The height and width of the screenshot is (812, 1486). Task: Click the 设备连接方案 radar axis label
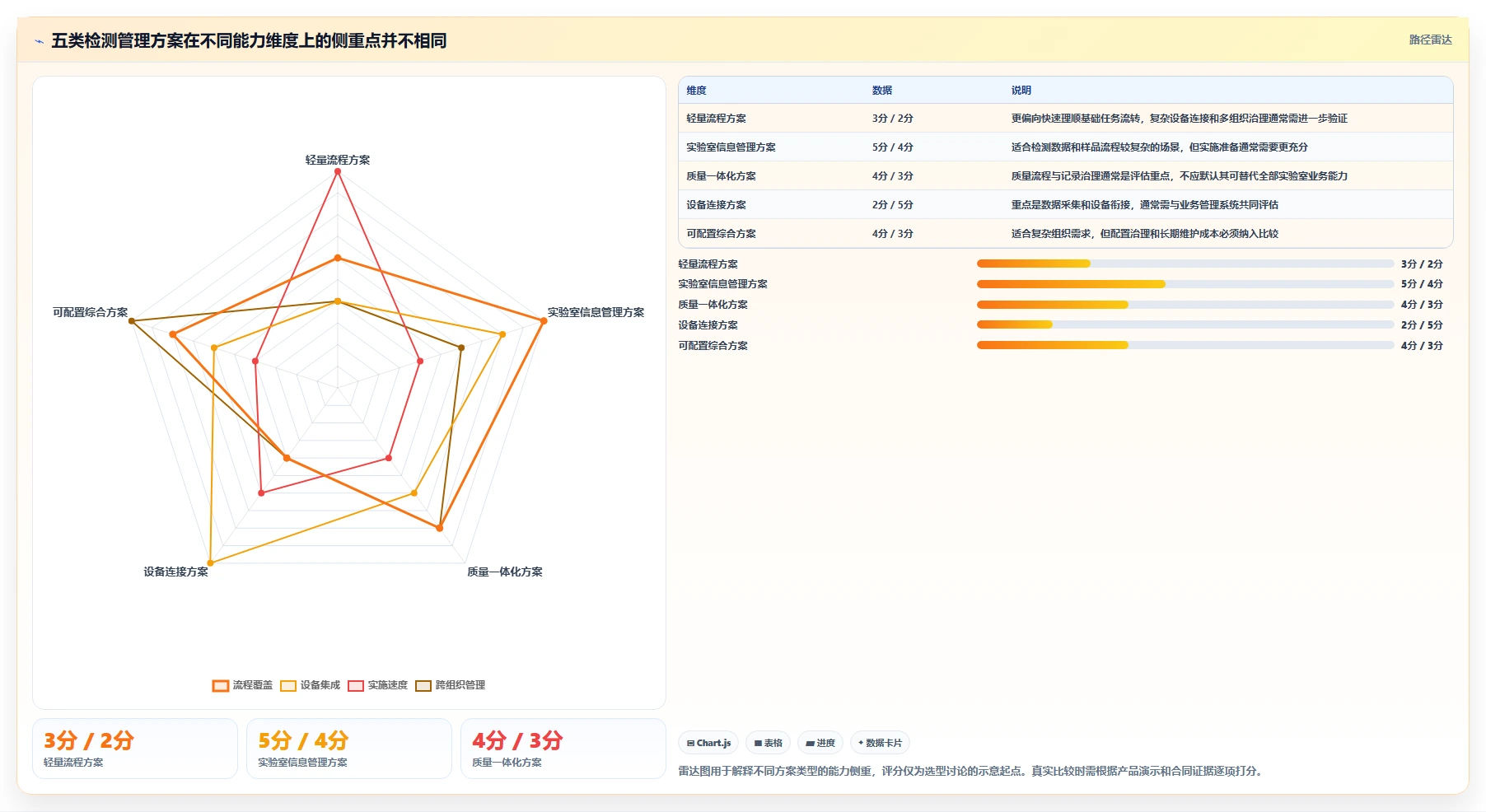pyautogui.click(x=175, y=572)
